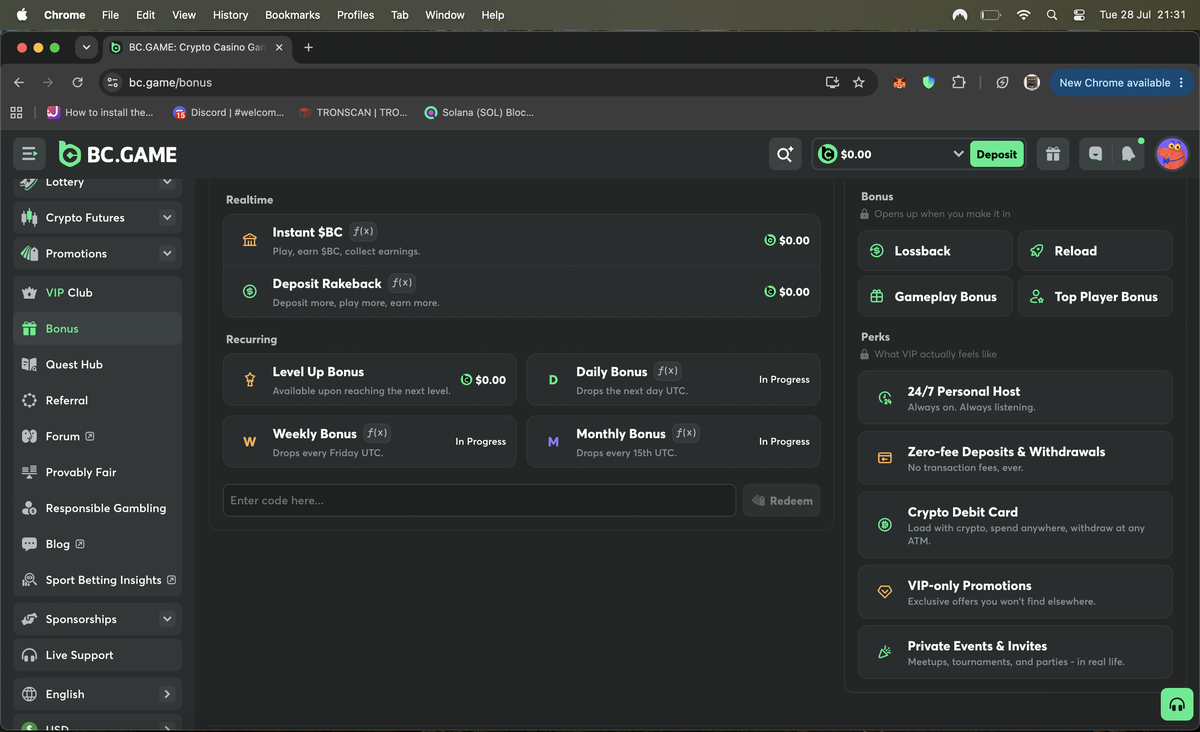Click the VIP-only Promotions diamond icon
The height and width of the screenshot is (732, 1200).
(884, 592)
